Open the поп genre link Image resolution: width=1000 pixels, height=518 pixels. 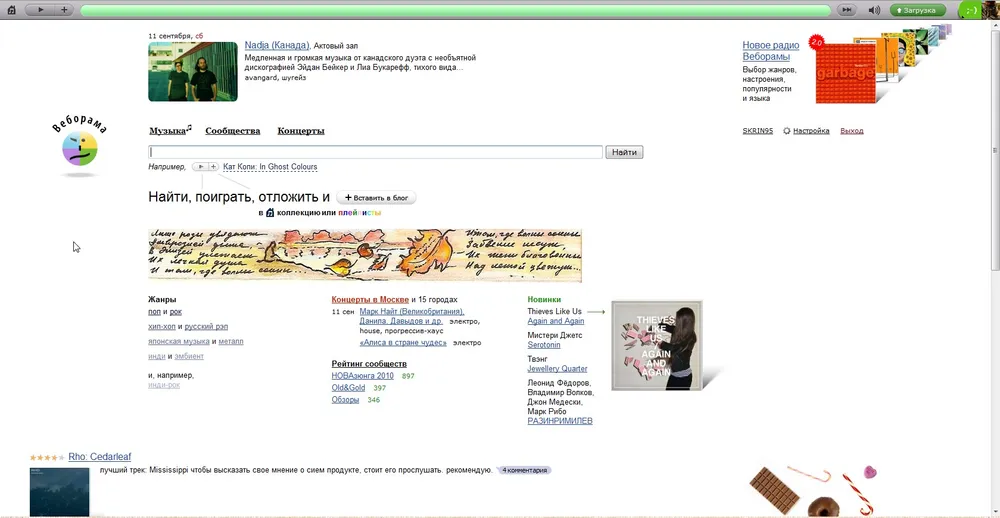154,312
